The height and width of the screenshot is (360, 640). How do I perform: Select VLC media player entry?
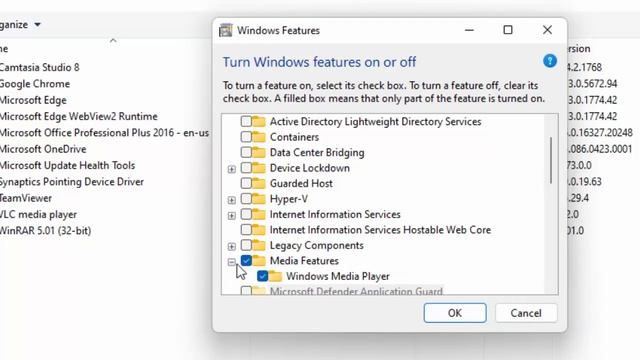click(39, 214)
